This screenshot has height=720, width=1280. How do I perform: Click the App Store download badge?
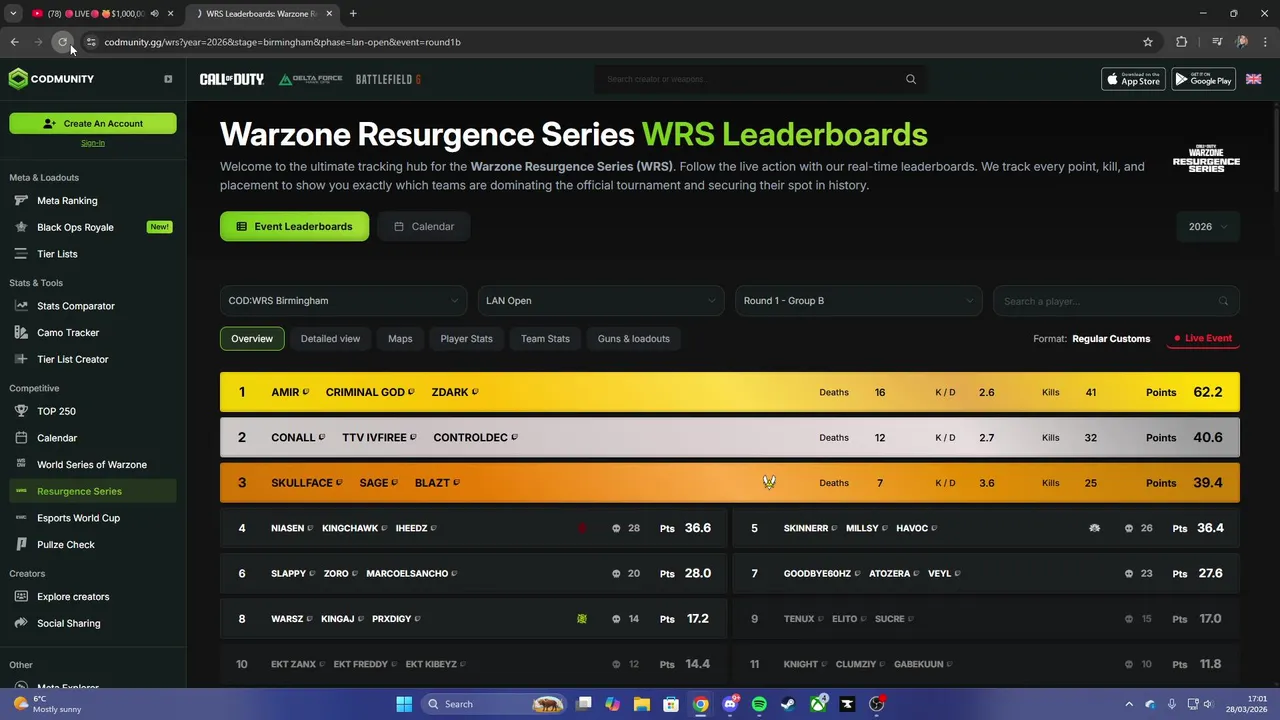click(x=1133, y=79)
